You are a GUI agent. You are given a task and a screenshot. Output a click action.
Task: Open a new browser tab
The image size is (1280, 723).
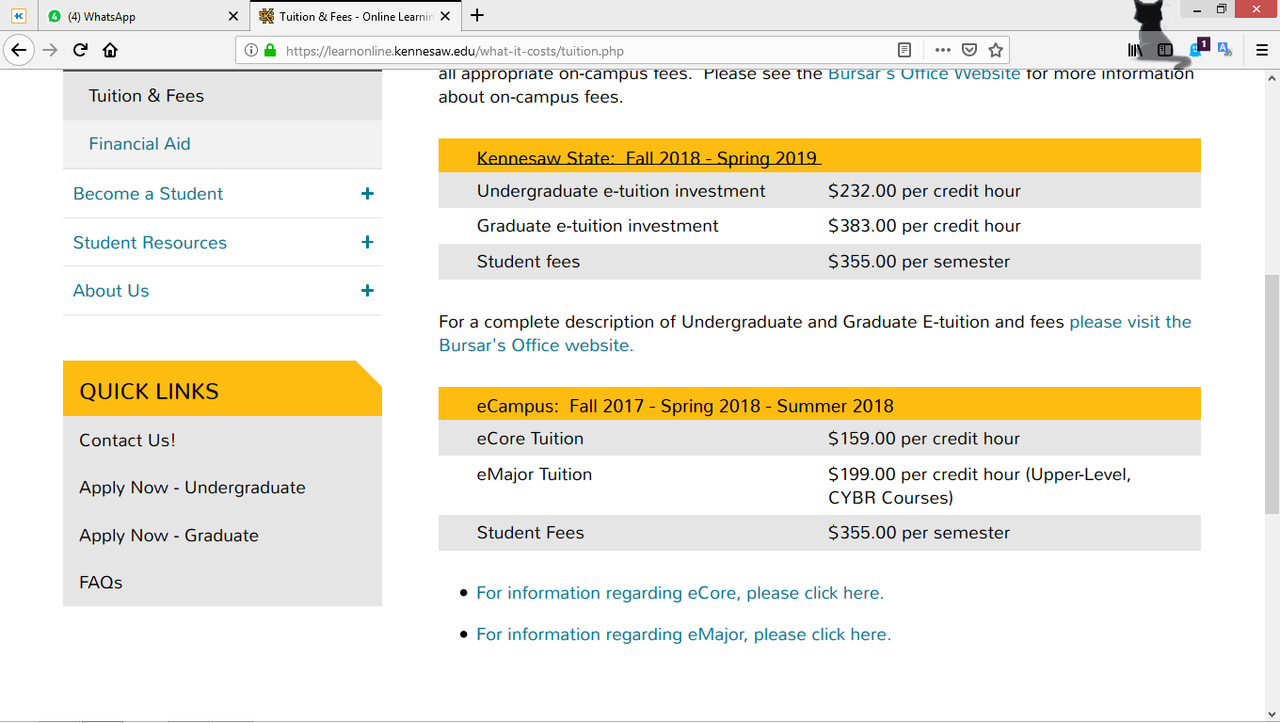click(x=477, y=15)
